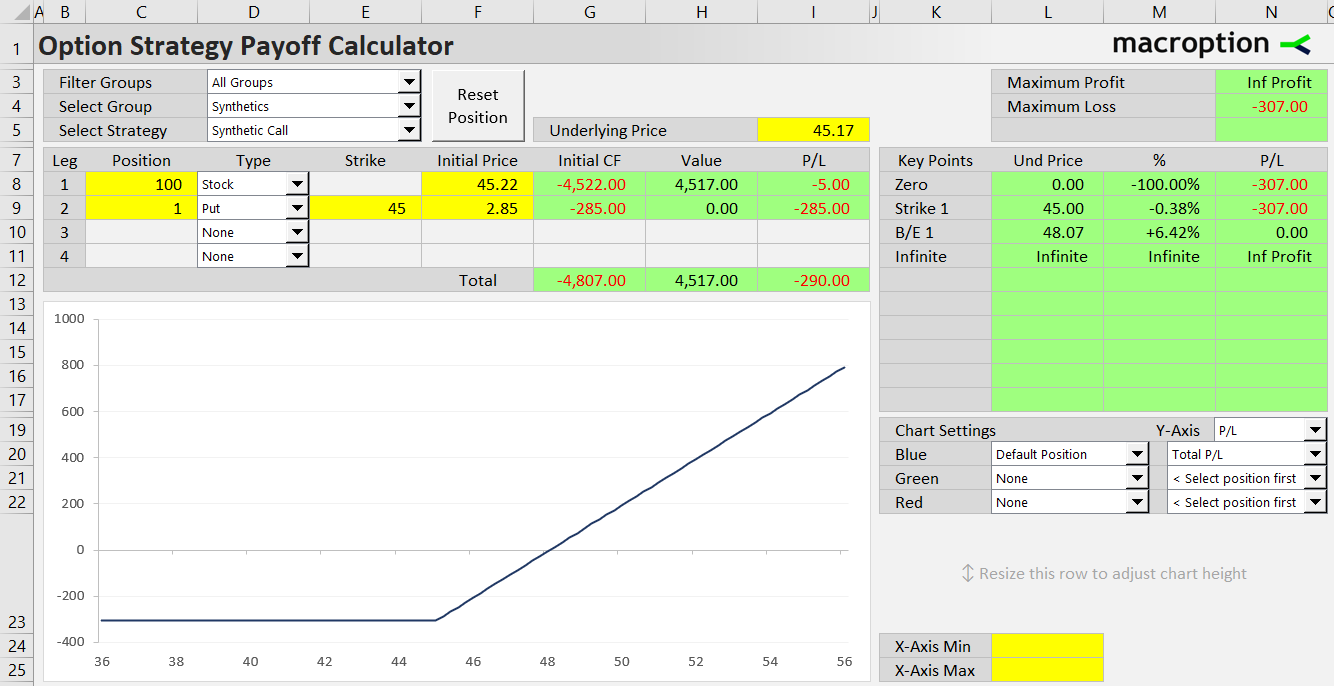Viewport: 1334px width, 686px height.
Task: Select Leg 1 Position cell 100
Action: click(141, 184)
